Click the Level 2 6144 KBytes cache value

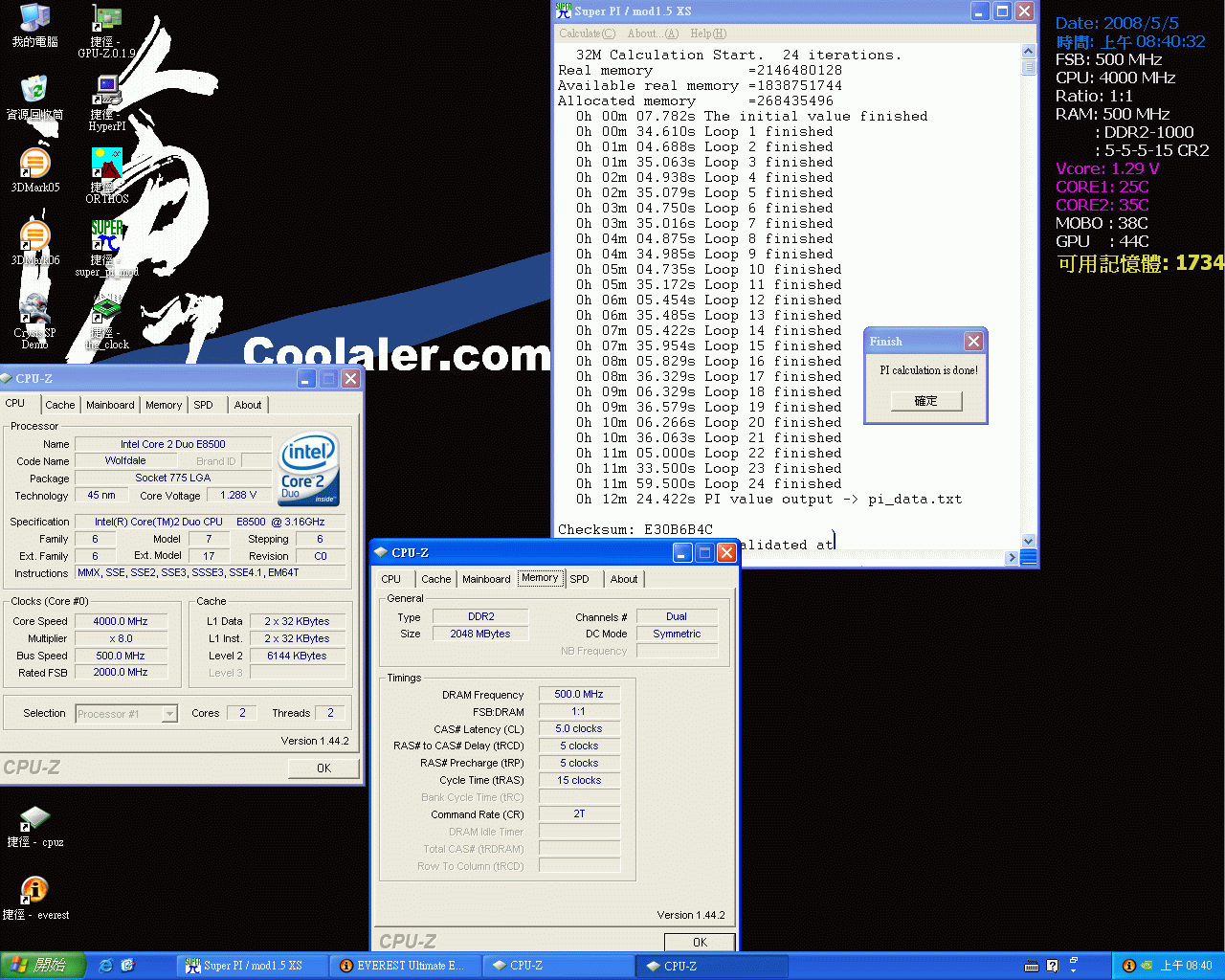[297, 656]
